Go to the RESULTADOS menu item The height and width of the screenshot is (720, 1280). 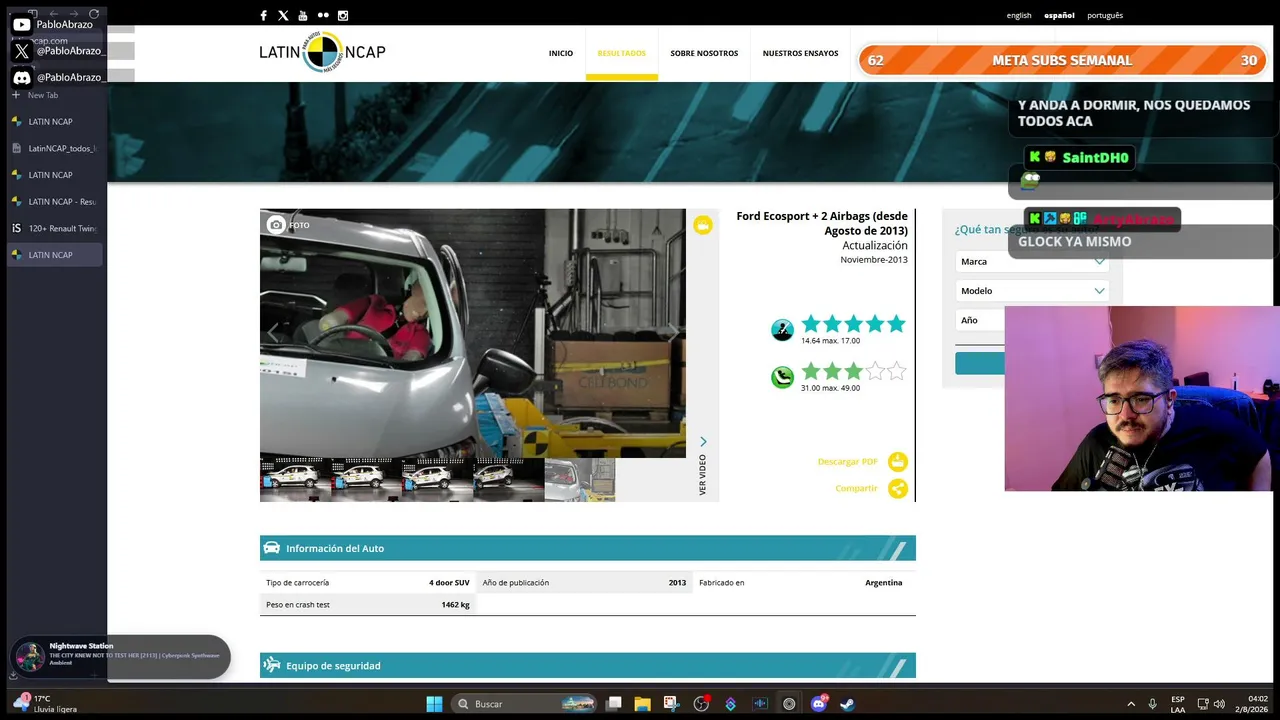[622, 53]
